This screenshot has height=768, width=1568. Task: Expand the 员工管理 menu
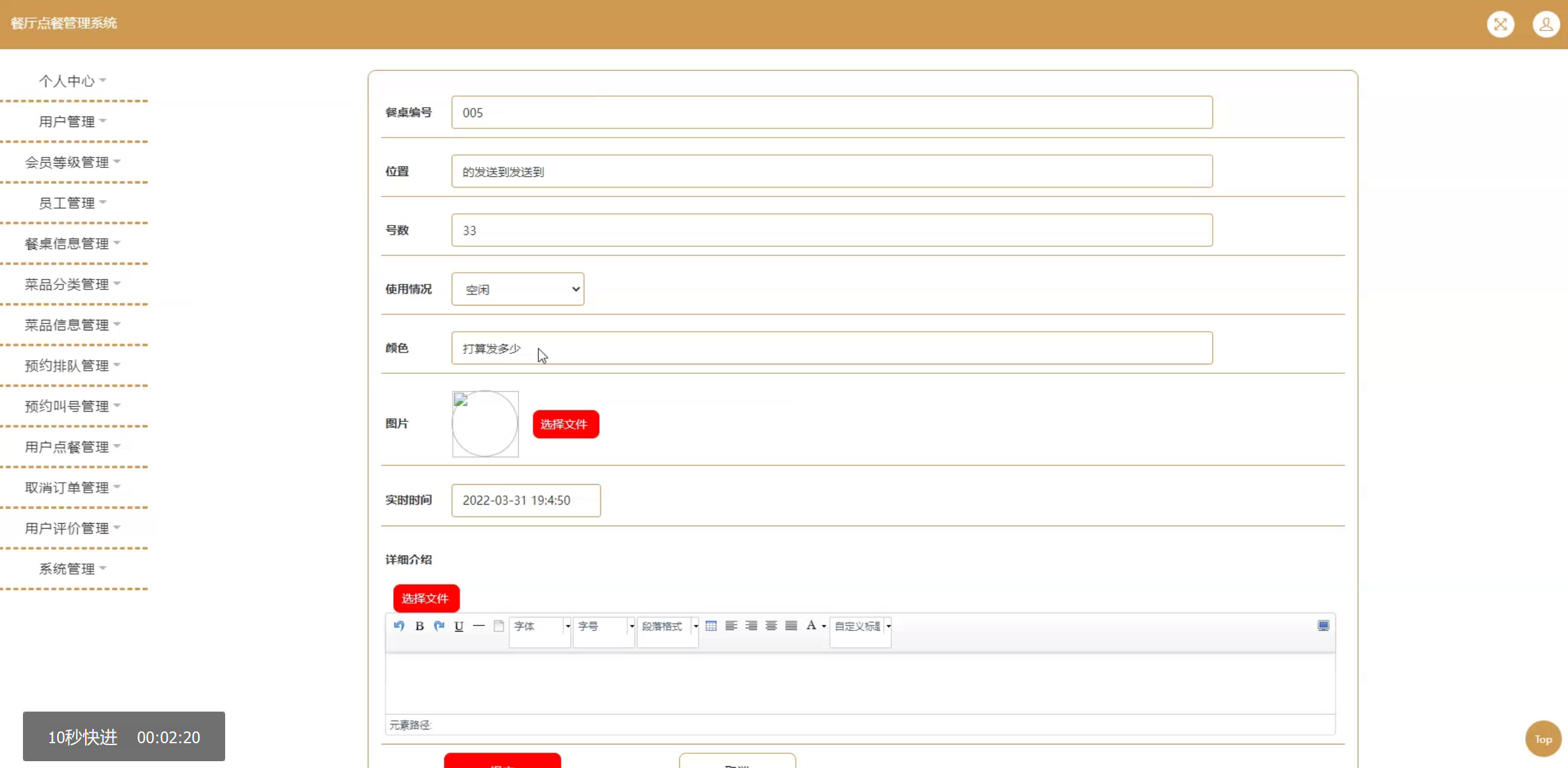[73, 203]
